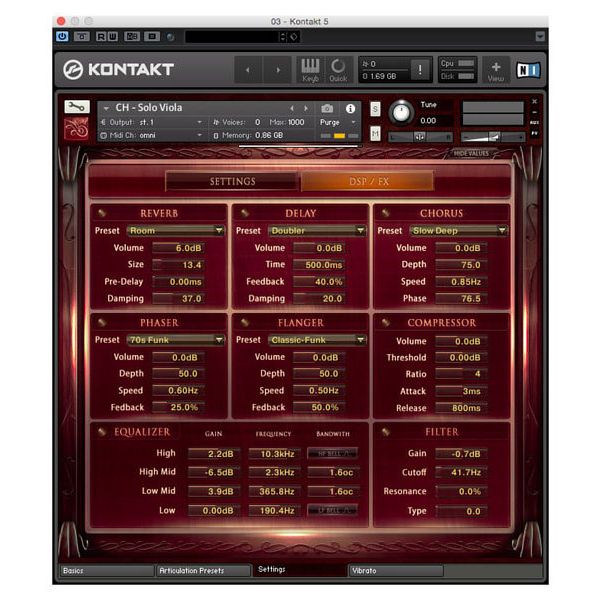Click the red ornamental instrument artwork icon
Screen dimensions: 600x600
[x=76, y=129]
